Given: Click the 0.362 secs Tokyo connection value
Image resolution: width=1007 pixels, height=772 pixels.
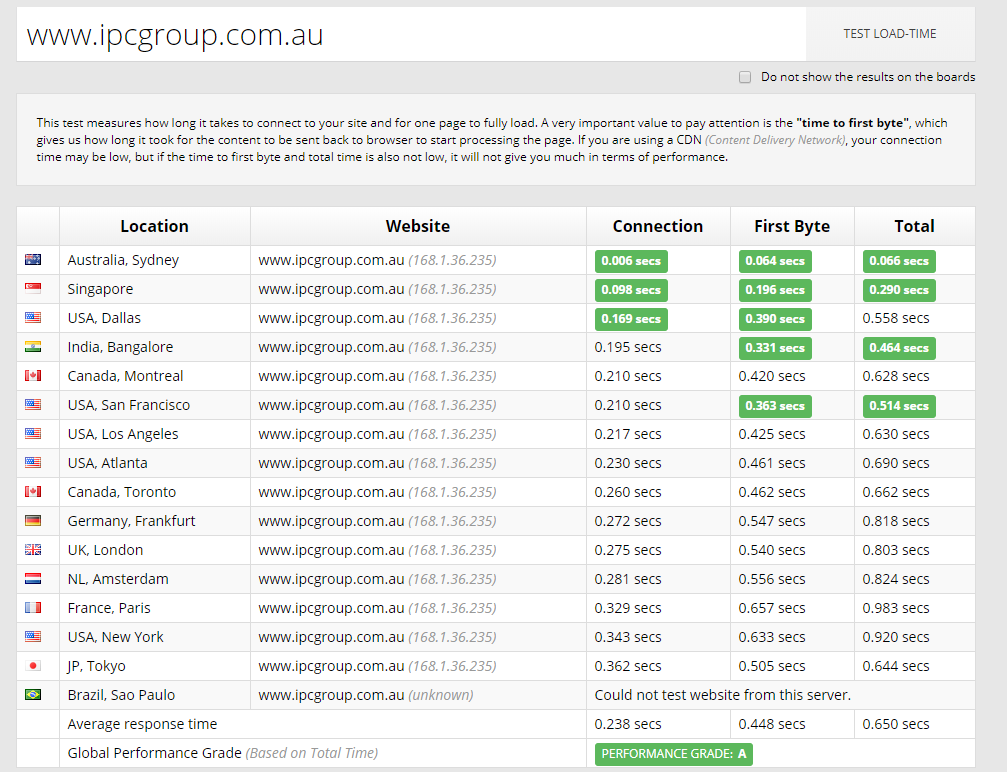Looking at the screenshot, I should (x=628, y=666).
